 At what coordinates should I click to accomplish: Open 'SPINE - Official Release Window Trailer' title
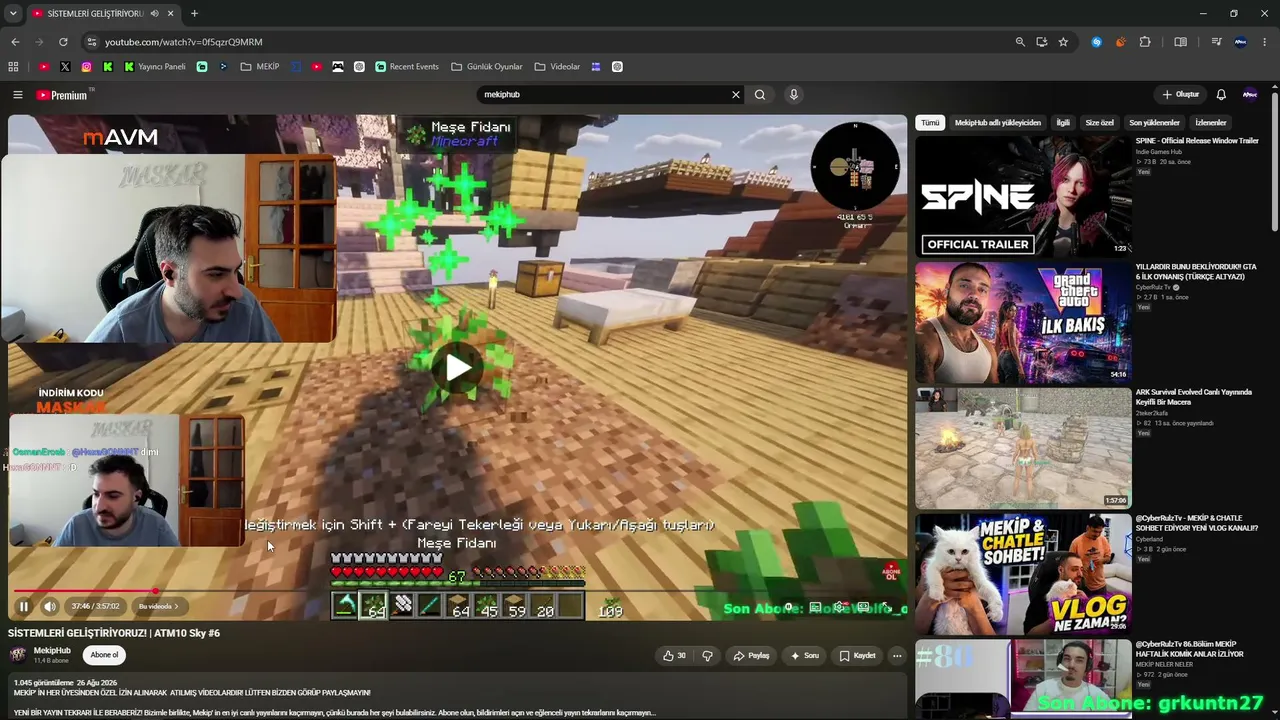pyautogui.click(x=1197, y=141)
